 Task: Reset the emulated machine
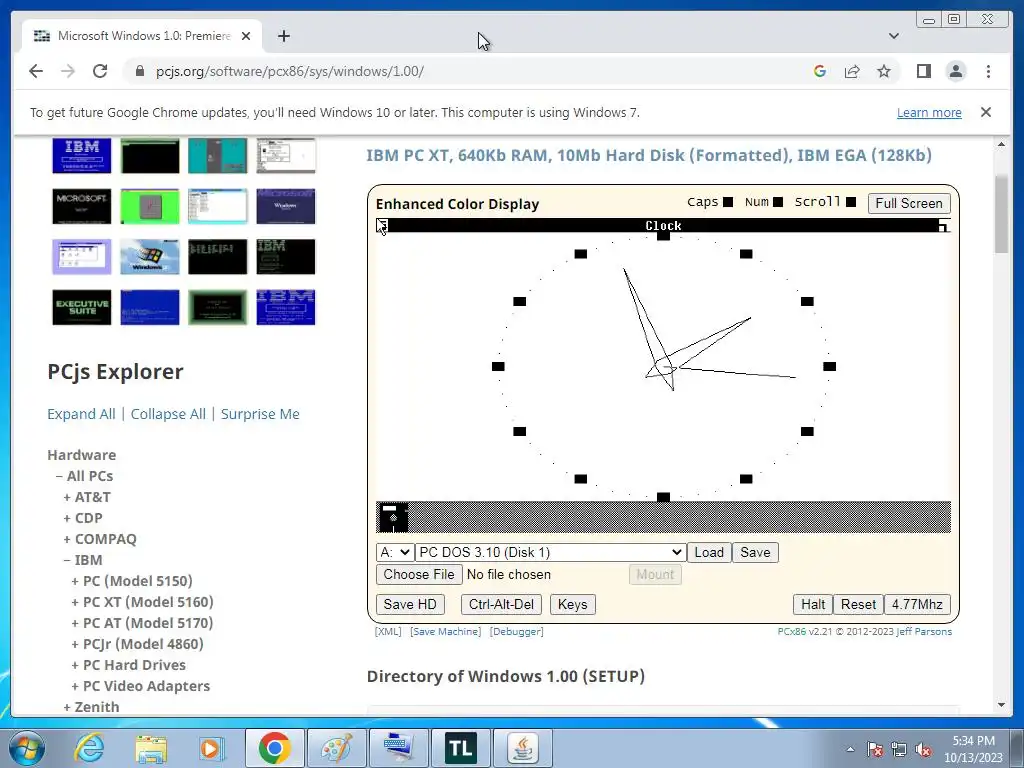click(858, 605)
